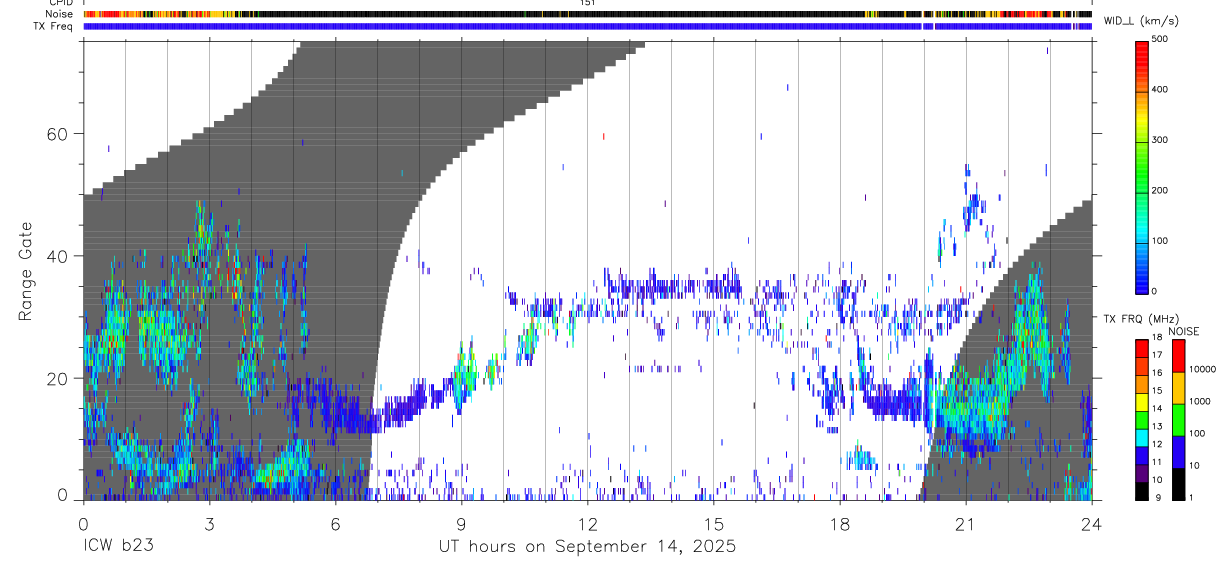Click the red top segment of TX FRQ colorbar
Image resolution: width=1228 pixels, height=567 pixels.
[1142, 348]
